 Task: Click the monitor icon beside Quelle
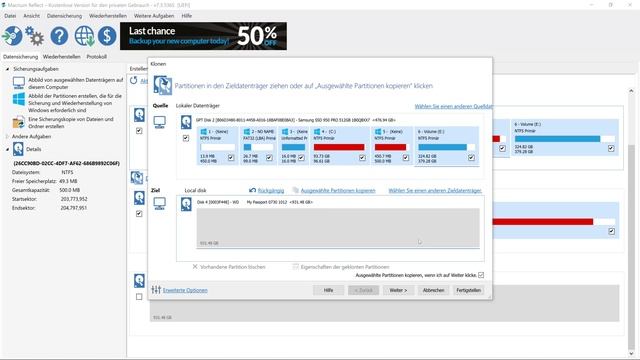(x=159, y=122)
